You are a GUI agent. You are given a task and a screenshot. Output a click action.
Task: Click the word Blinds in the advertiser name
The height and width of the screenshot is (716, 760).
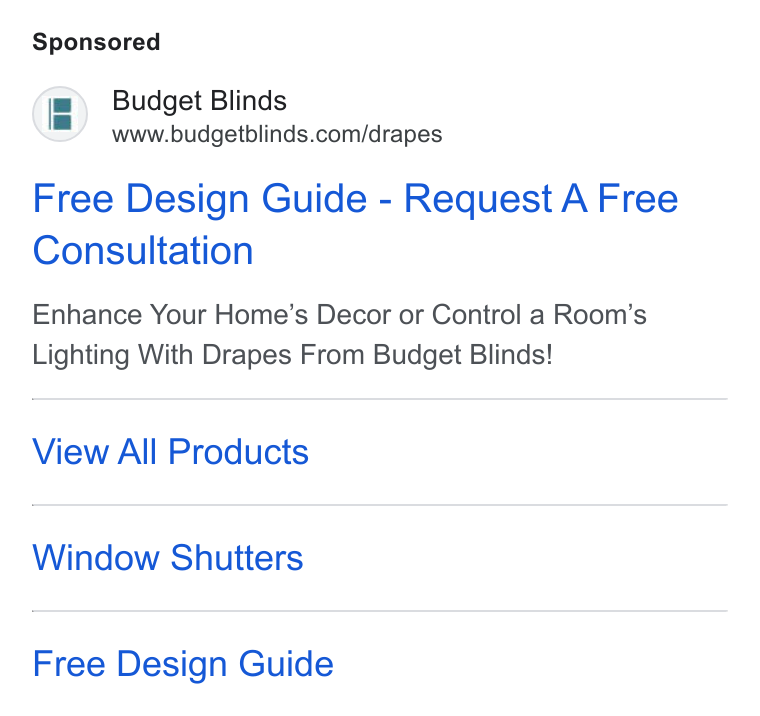[249, 101]
